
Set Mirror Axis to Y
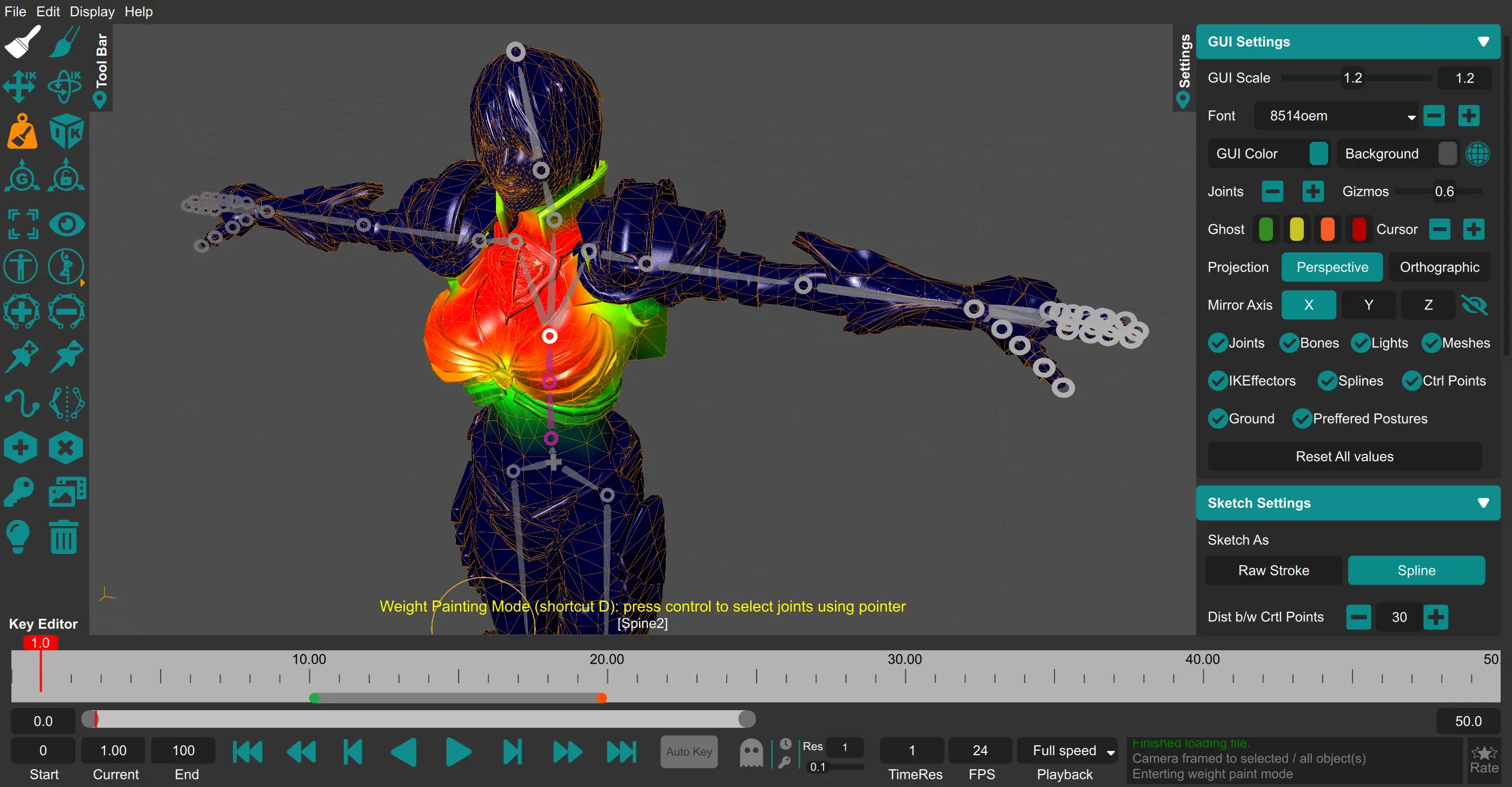tap(1368, 305)
